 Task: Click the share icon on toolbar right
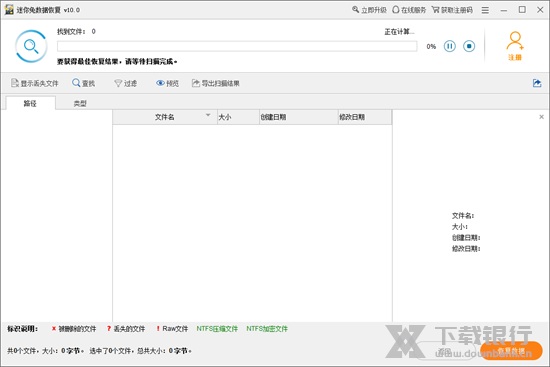[537, 83]
